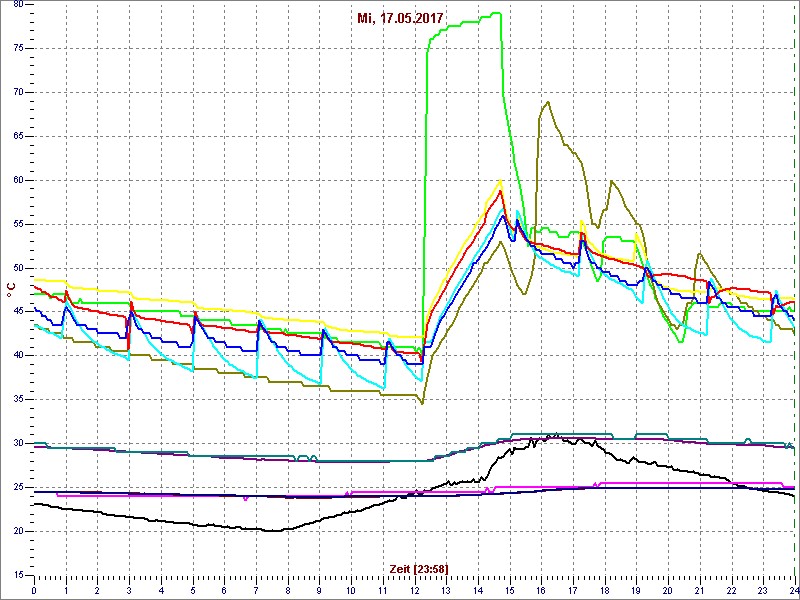
Task: Click hour '7' on the time axis
Action: pyautogui.click(x=256, y=590)
